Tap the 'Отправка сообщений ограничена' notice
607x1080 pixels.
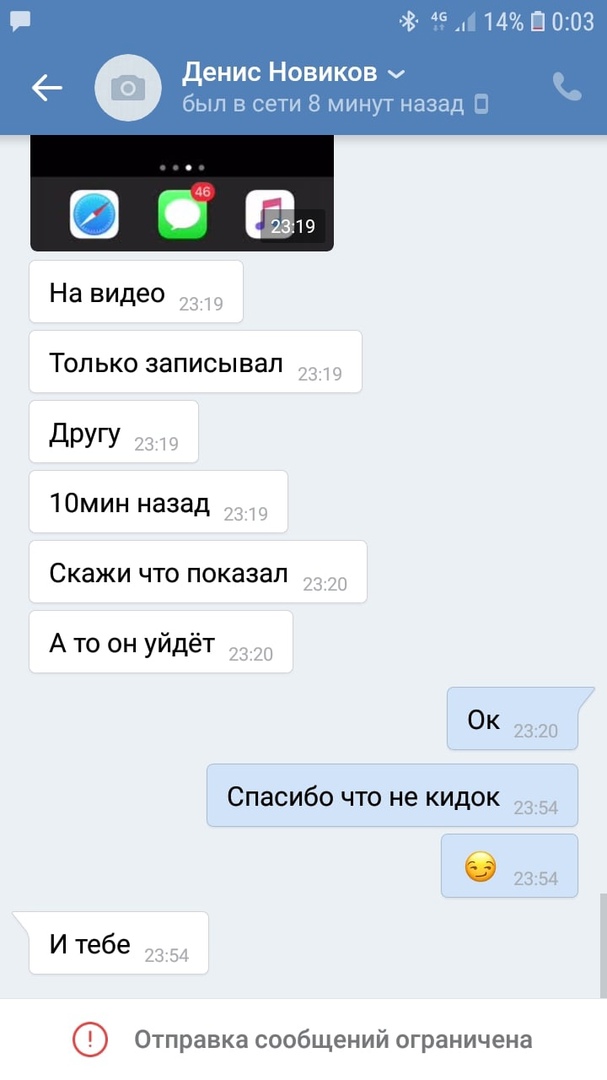[x=333, y=1039]
